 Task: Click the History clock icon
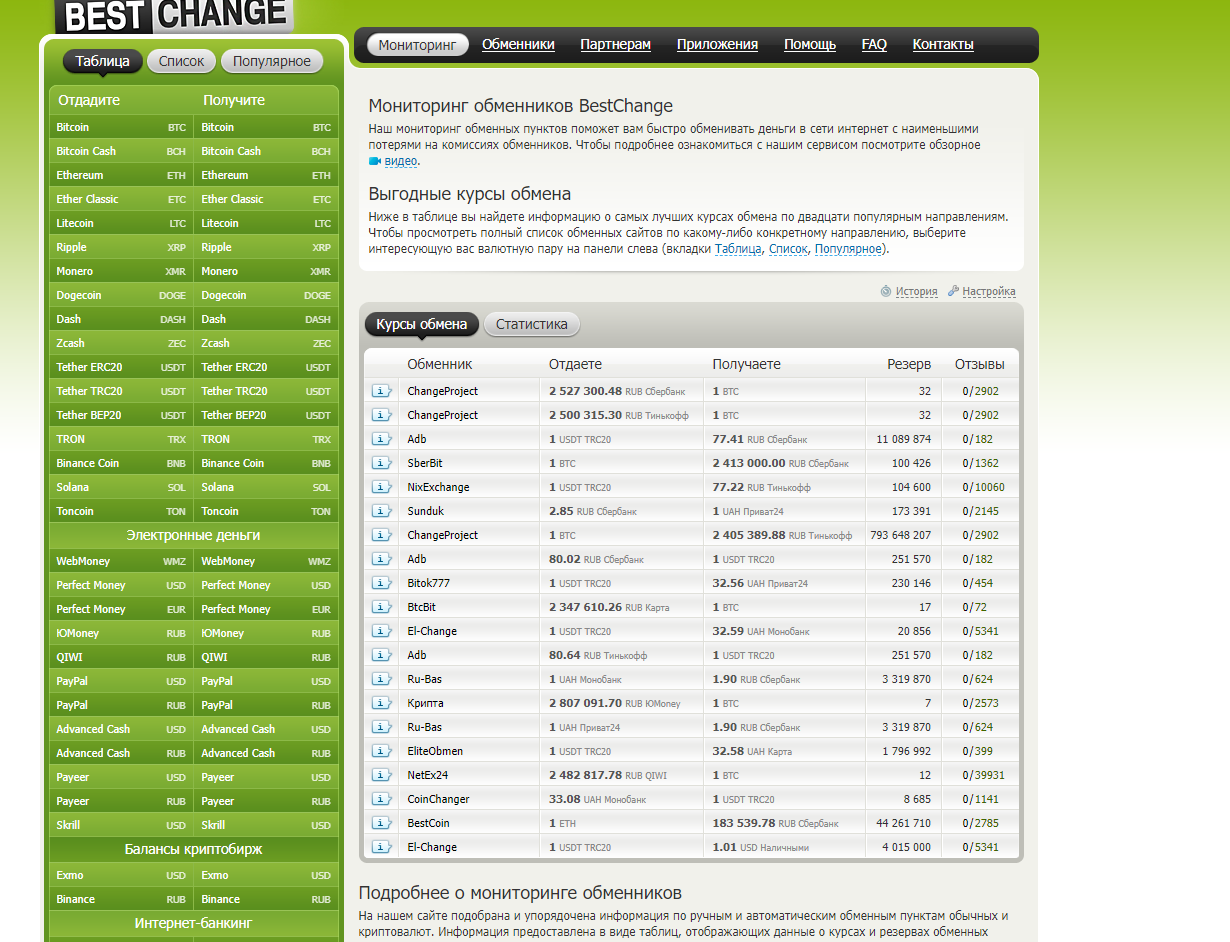pos(885,292)
